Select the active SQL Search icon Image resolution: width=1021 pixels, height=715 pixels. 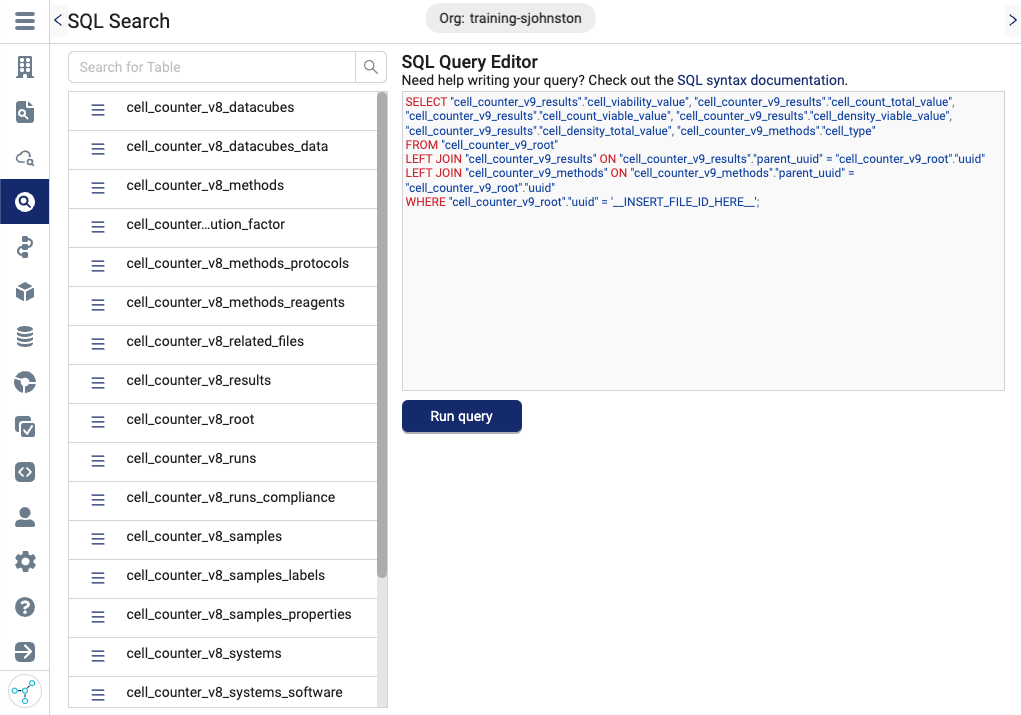coord(25,201)
